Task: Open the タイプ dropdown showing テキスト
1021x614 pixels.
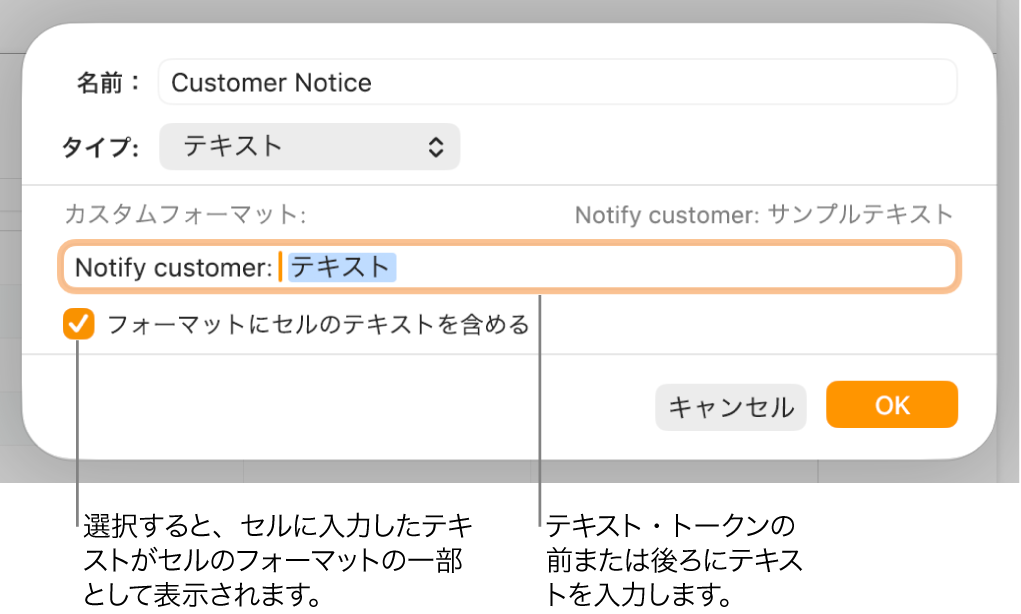Action: [309, 147]
